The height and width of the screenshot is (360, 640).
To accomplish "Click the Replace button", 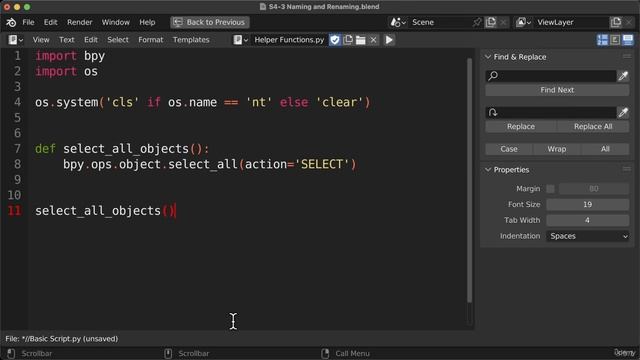I will [x=521, y=127].
